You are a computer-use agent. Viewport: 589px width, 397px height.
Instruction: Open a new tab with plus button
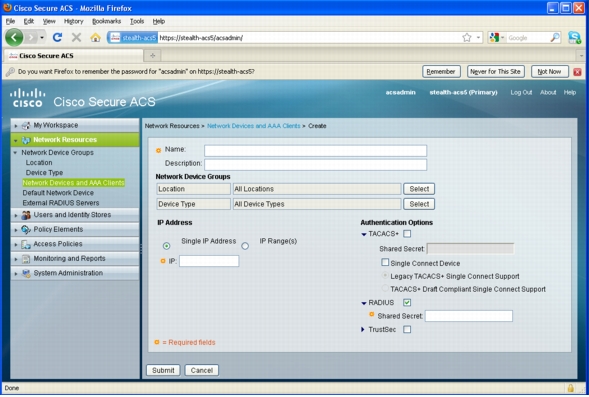[x=153, y=56]
